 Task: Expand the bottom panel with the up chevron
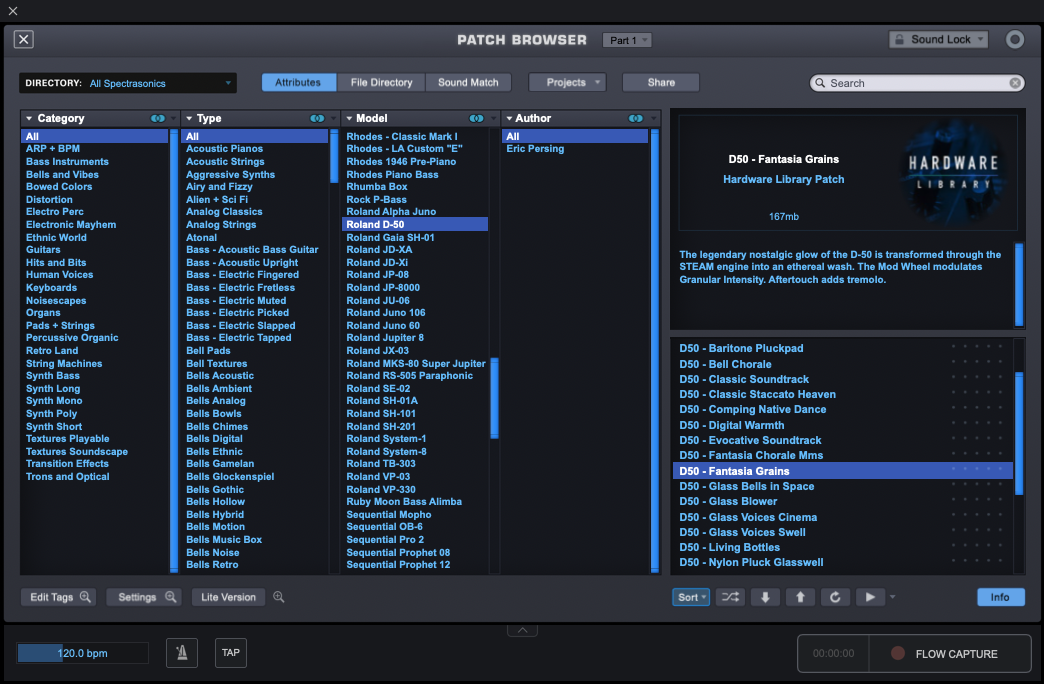tap(523, 630)
